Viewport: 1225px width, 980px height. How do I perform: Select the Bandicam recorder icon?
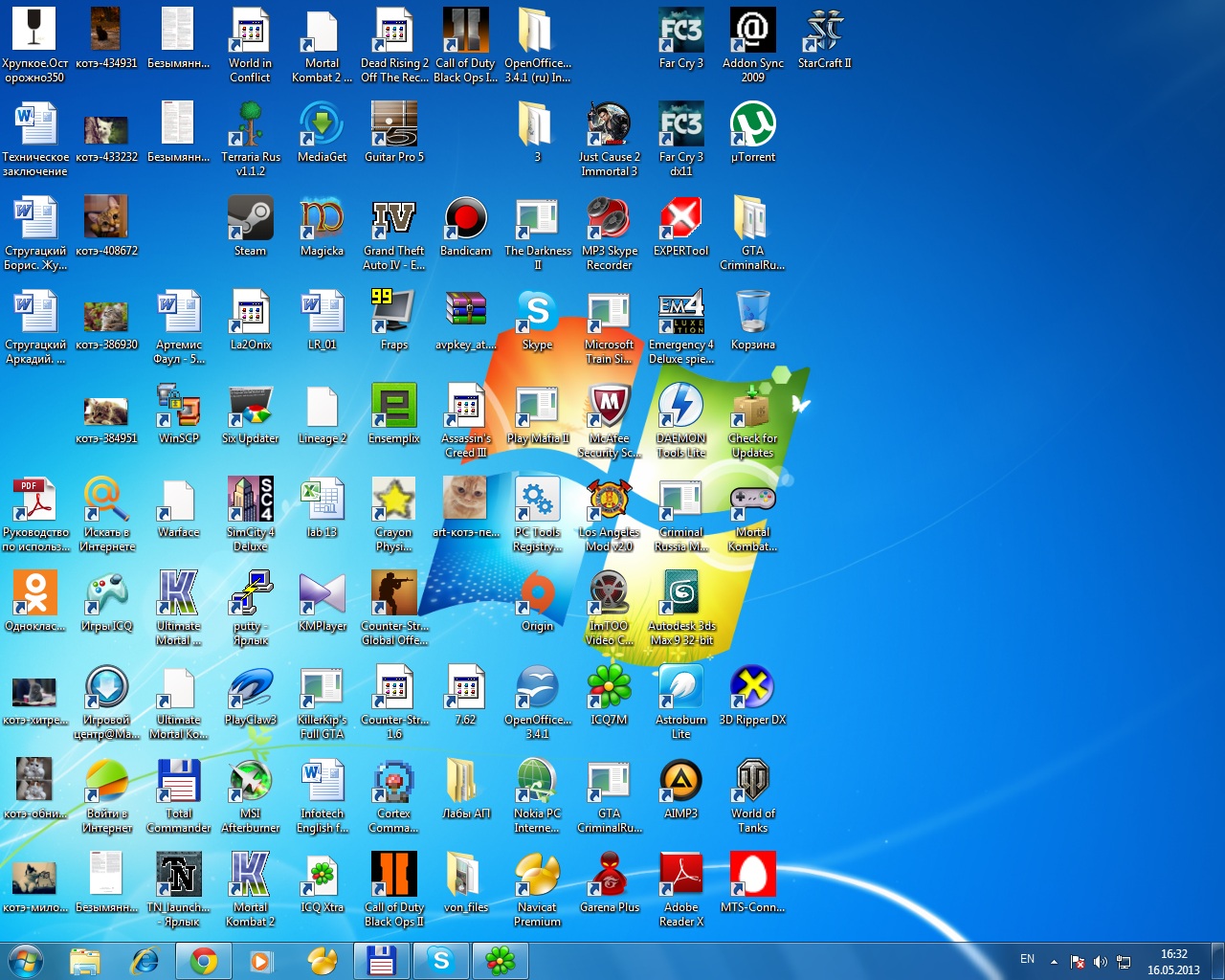click(x=465, y=227)
